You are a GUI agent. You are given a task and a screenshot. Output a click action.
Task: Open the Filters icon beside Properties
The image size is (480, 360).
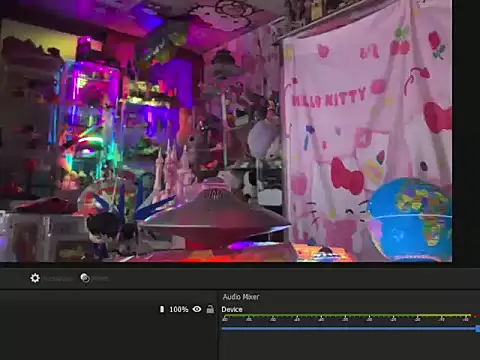coord(85,278)
